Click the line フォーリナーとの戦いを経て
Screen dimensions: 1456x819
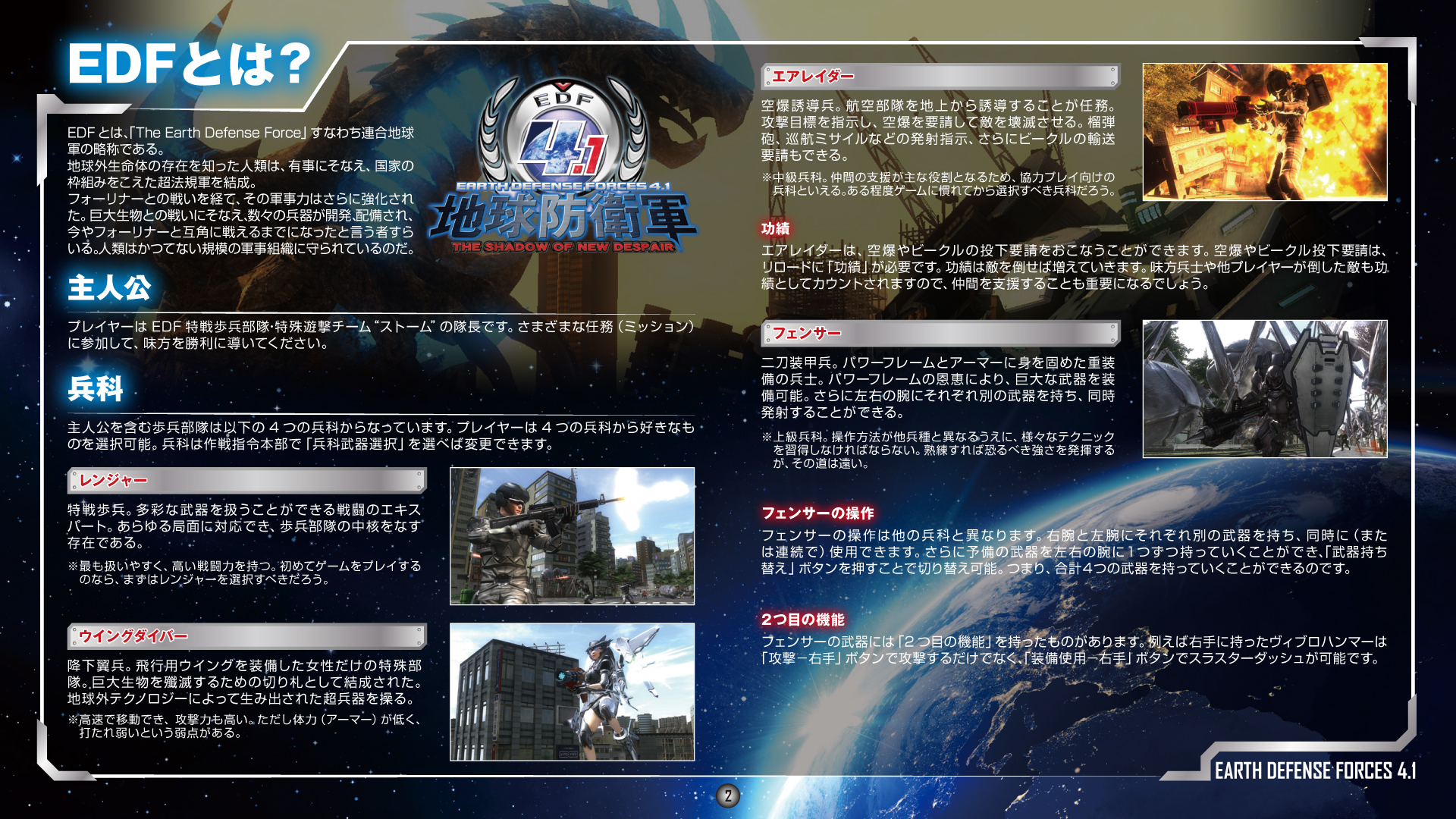tap(240, 199)
